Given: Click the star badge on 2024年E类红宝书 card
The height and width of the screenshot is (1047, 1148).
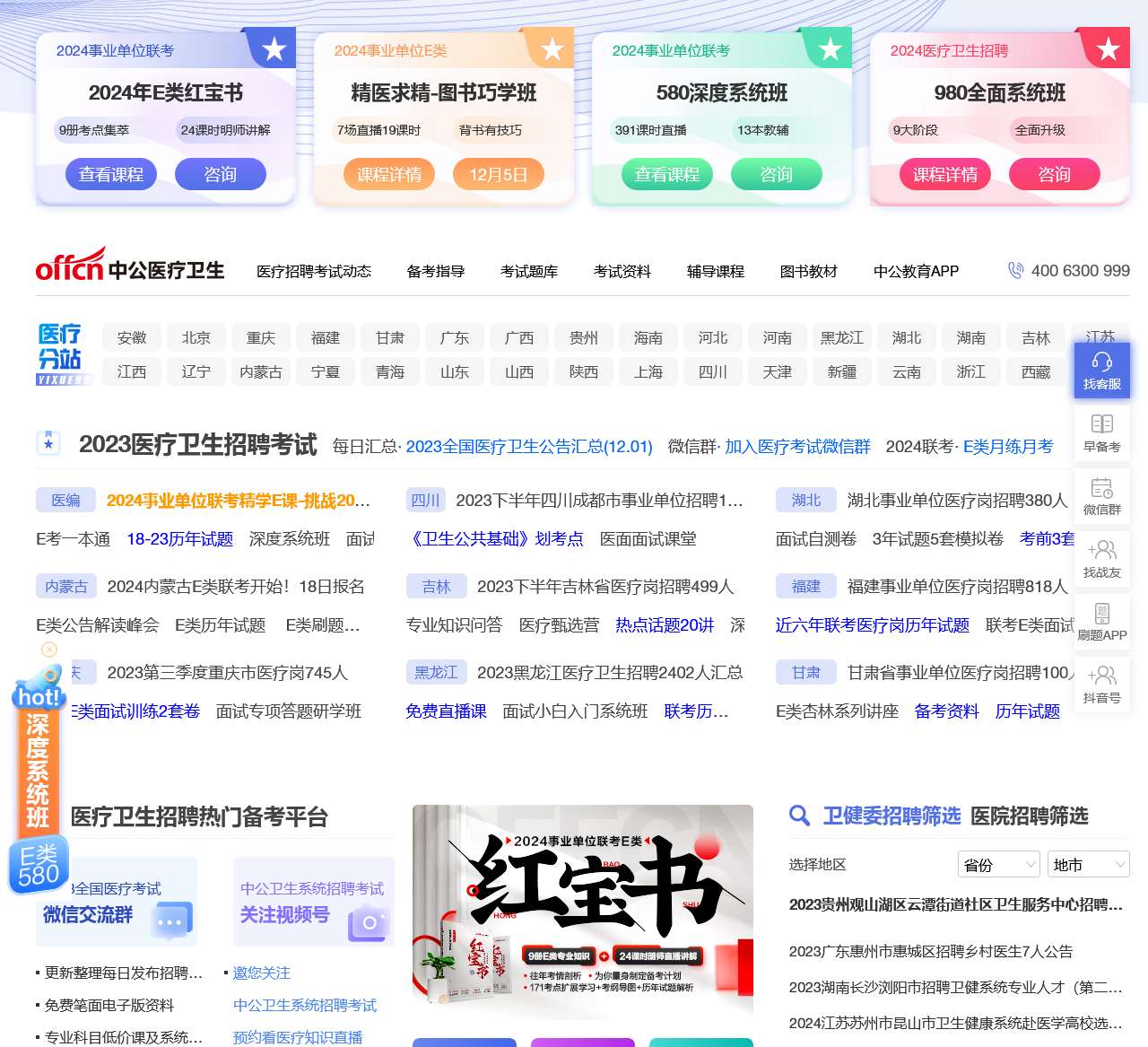Looking at the screenshot, I should 274,48.
